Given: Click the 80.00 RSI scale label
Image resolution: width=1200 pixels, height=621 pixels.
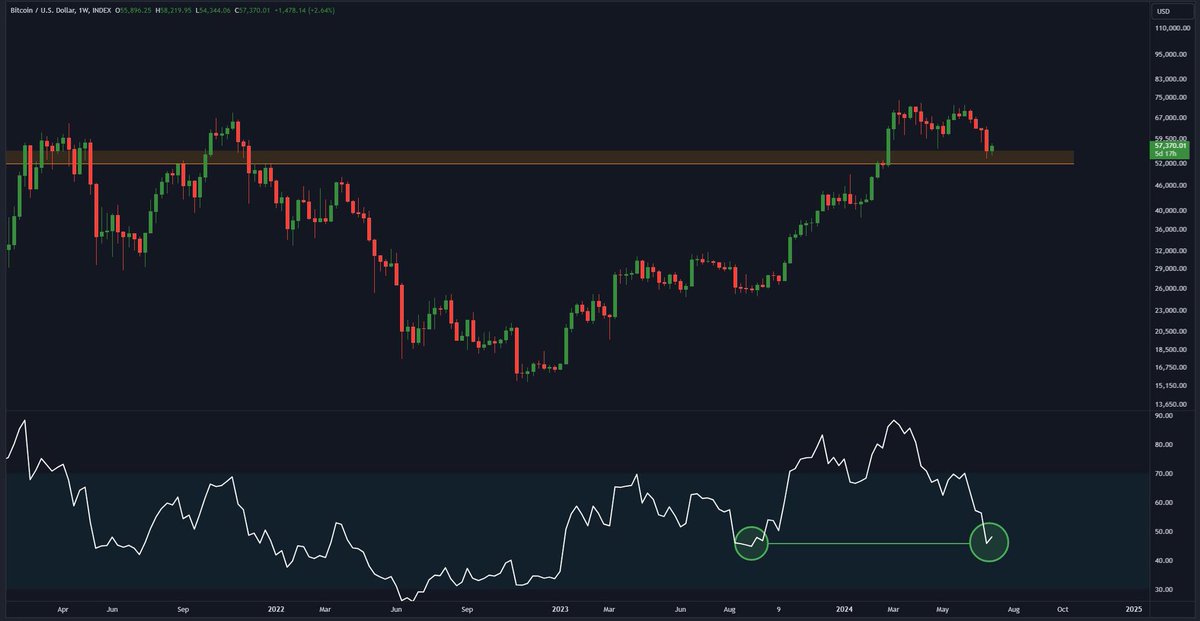Looking at the screenshot, I should click(1164, 444).
